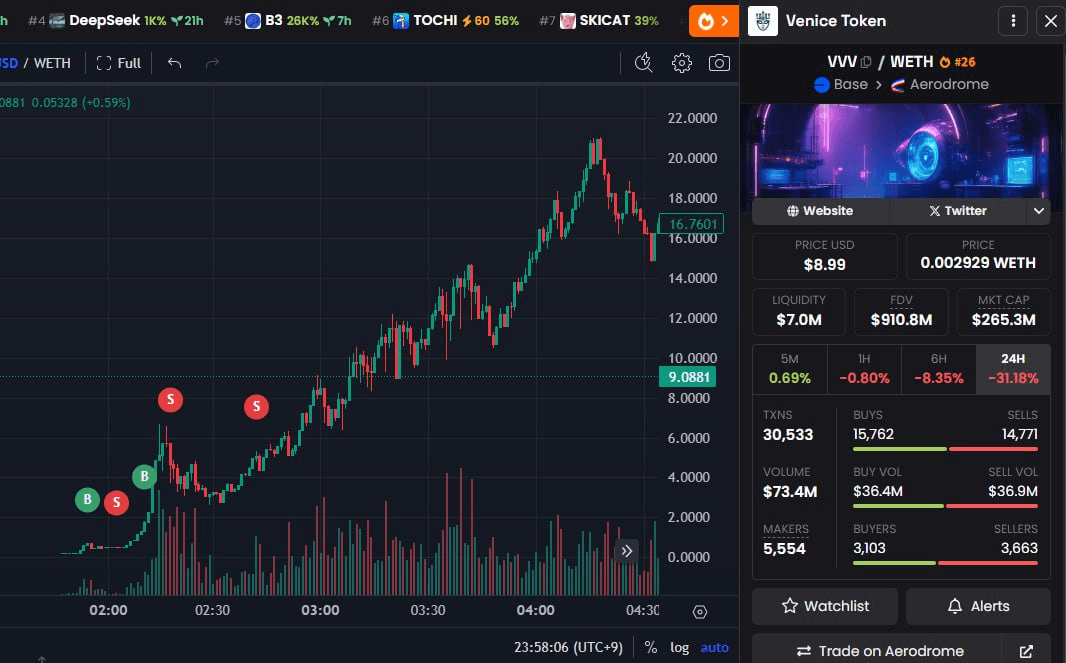Open chart settings gear

(x=681, y=63)
